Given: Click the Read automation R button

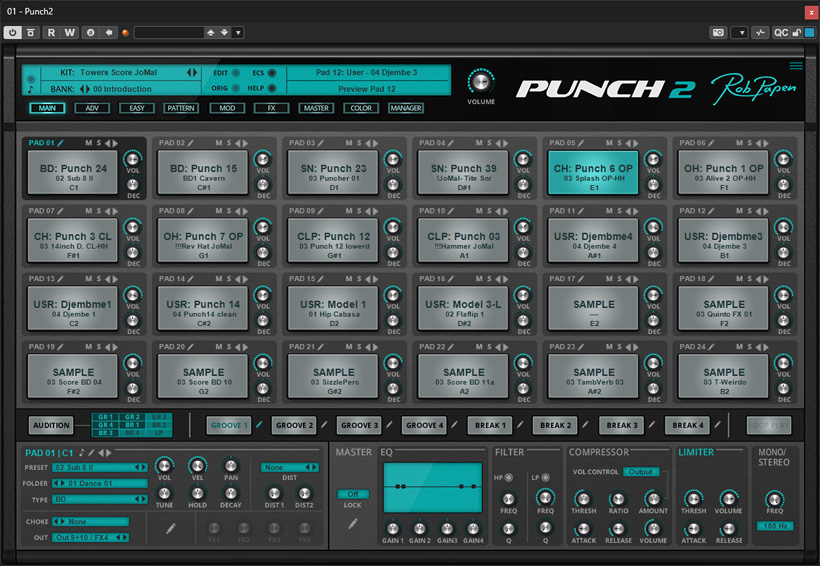Looking at the screenshot, I should click(x=51, y=32).
